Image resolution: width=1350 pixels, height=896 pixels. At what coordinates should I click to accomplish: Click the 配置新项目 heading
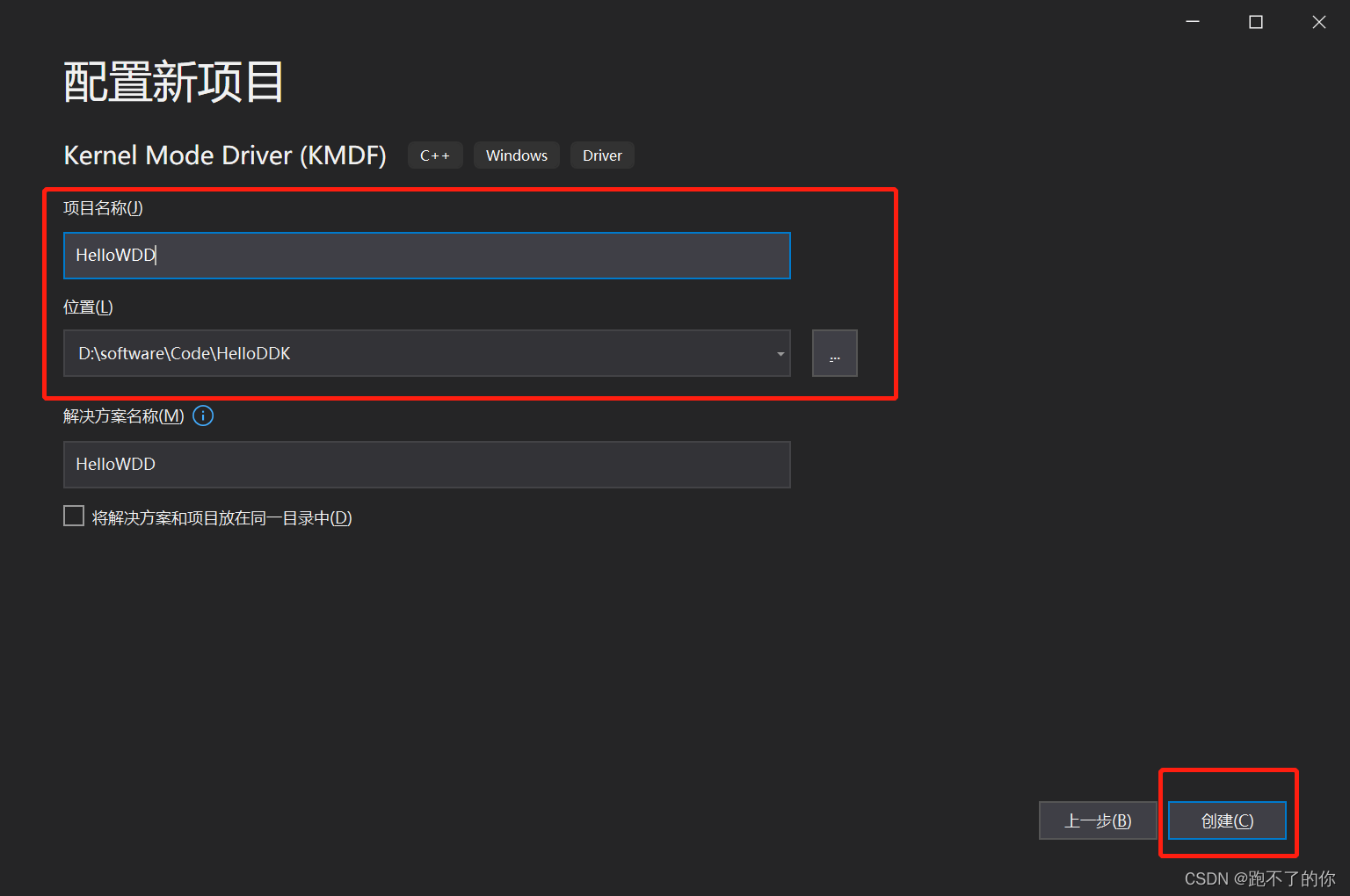[173, 83]
